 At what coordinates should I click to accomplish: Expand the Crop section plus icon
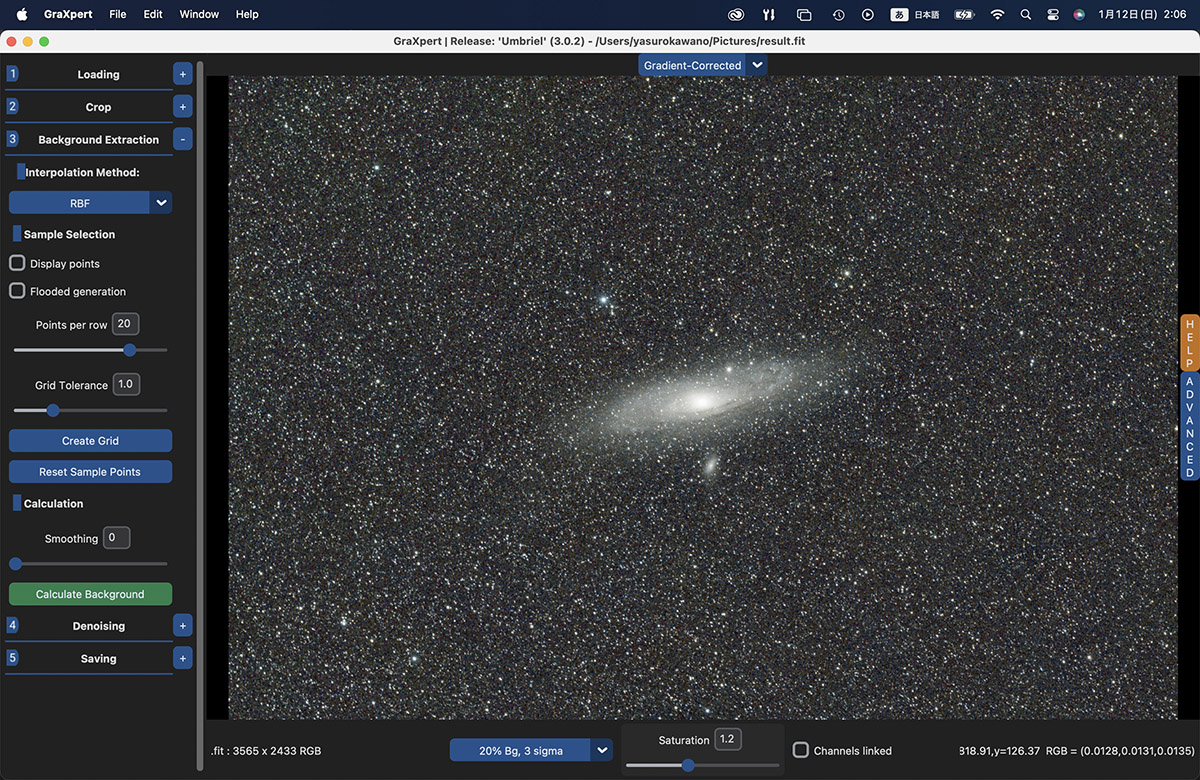[182, 106]
